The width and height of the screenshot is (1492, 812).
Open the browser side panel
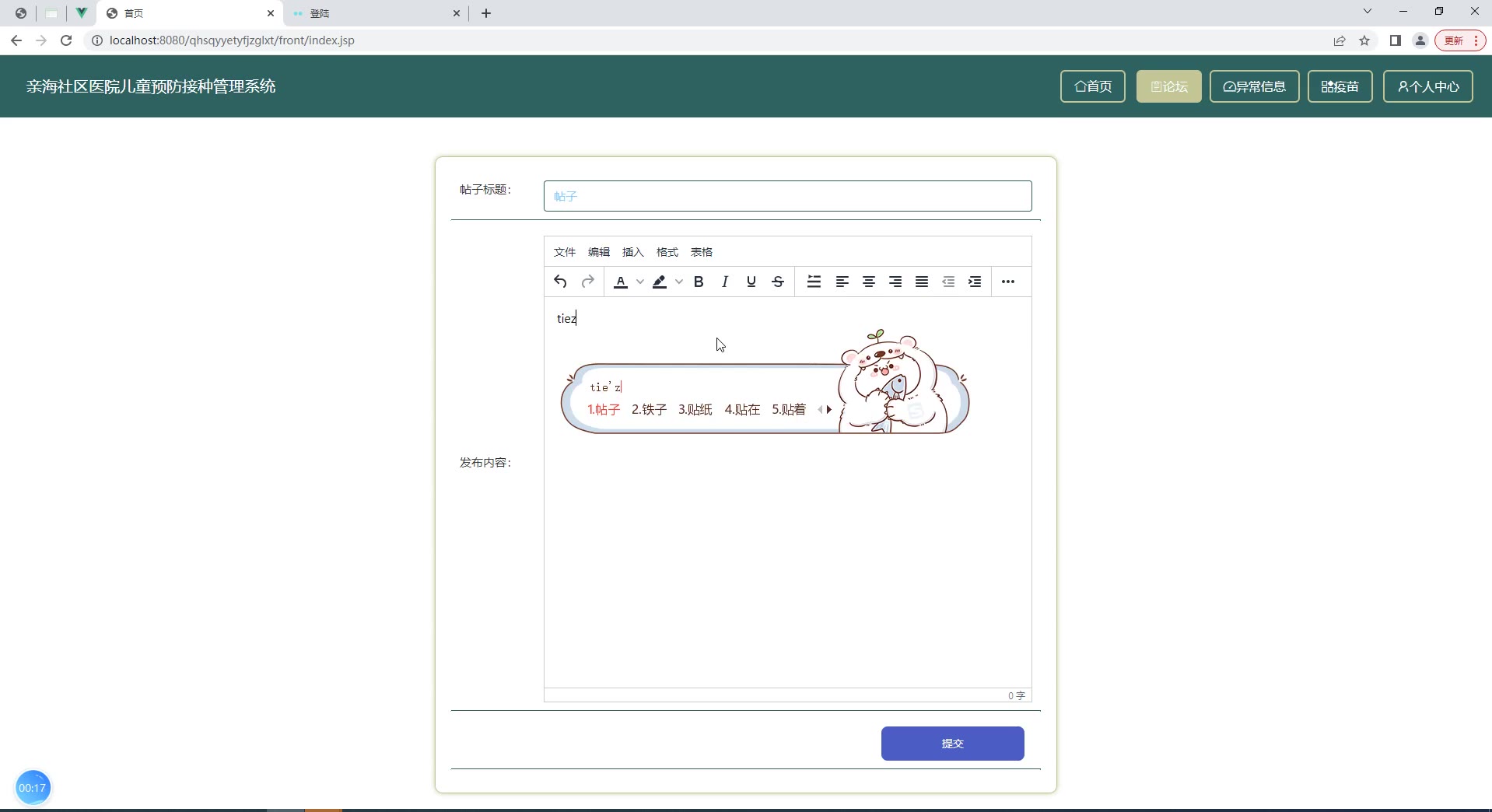[x=1396, y=40]
